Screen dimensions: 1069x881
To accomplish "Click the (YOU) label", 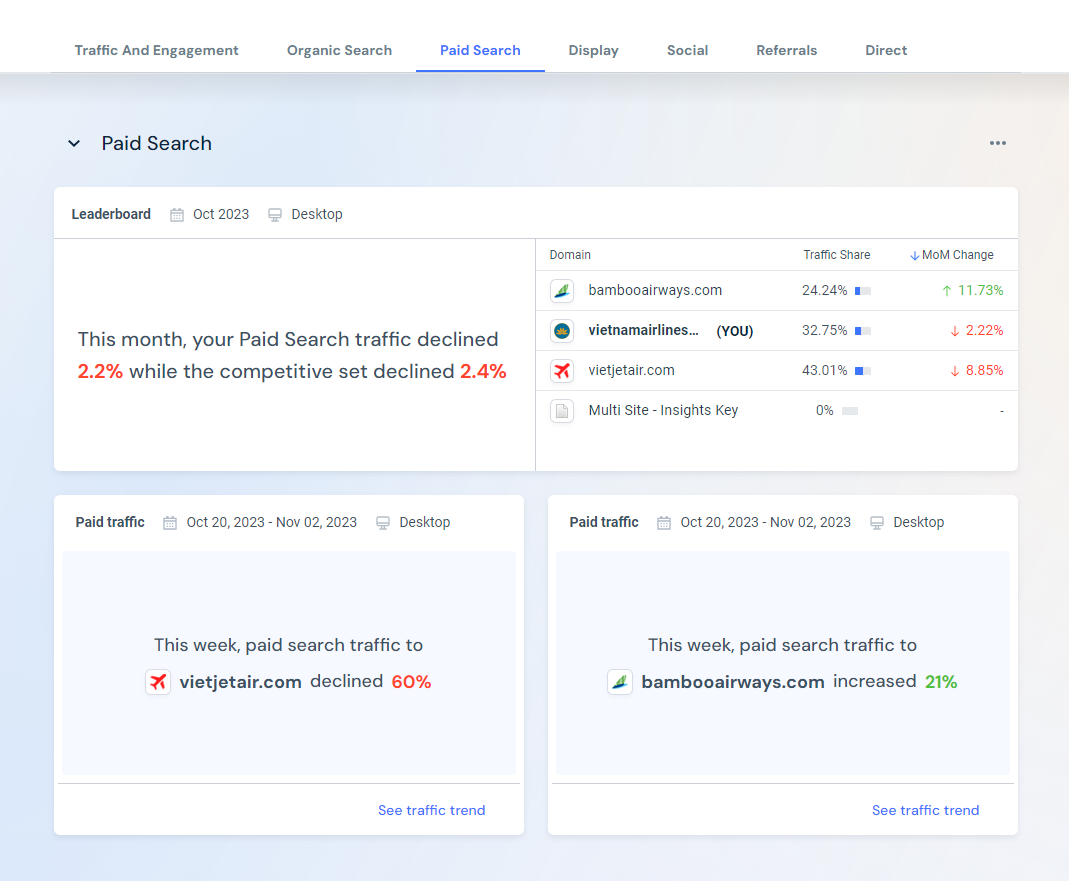I will [x=734, y=331].
